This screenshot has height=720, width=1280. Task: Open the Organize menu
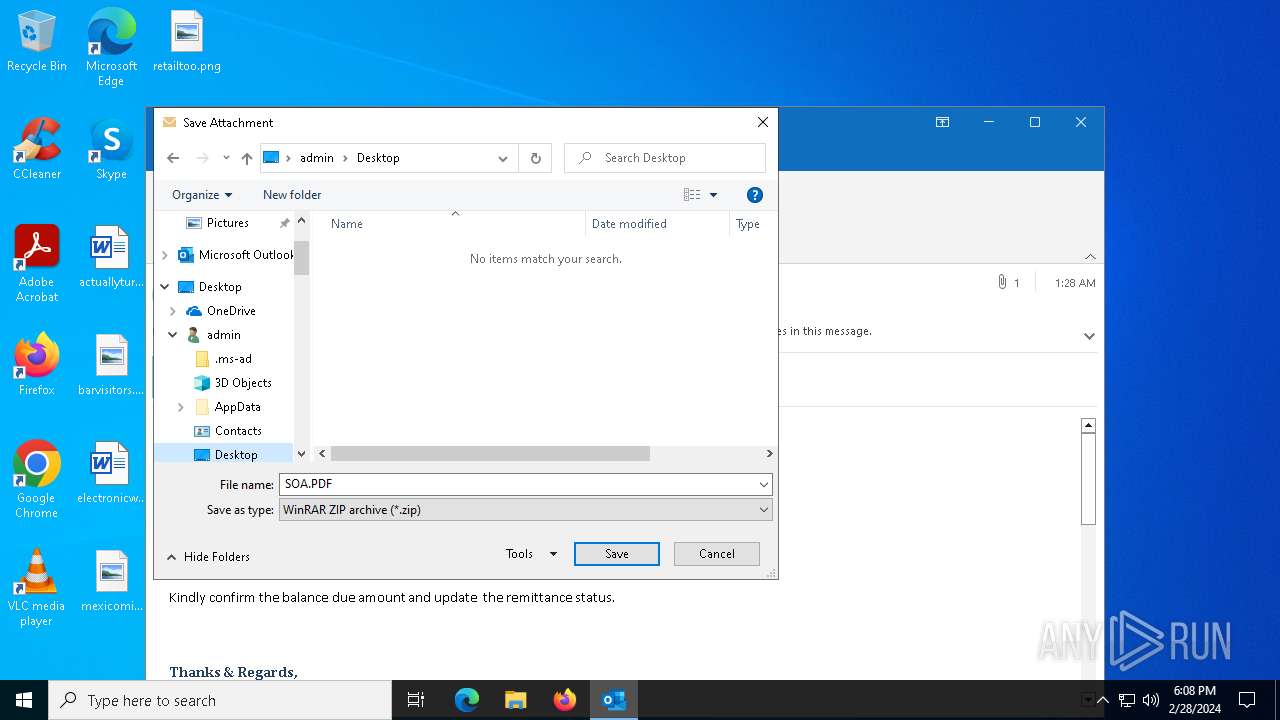[202, 195]
